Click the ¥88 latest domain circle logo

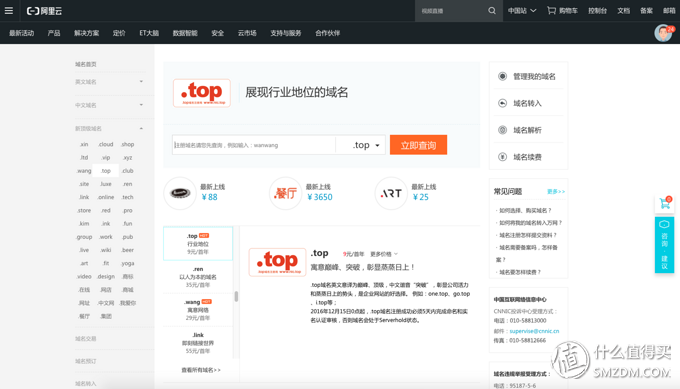(x=180, y=193)
